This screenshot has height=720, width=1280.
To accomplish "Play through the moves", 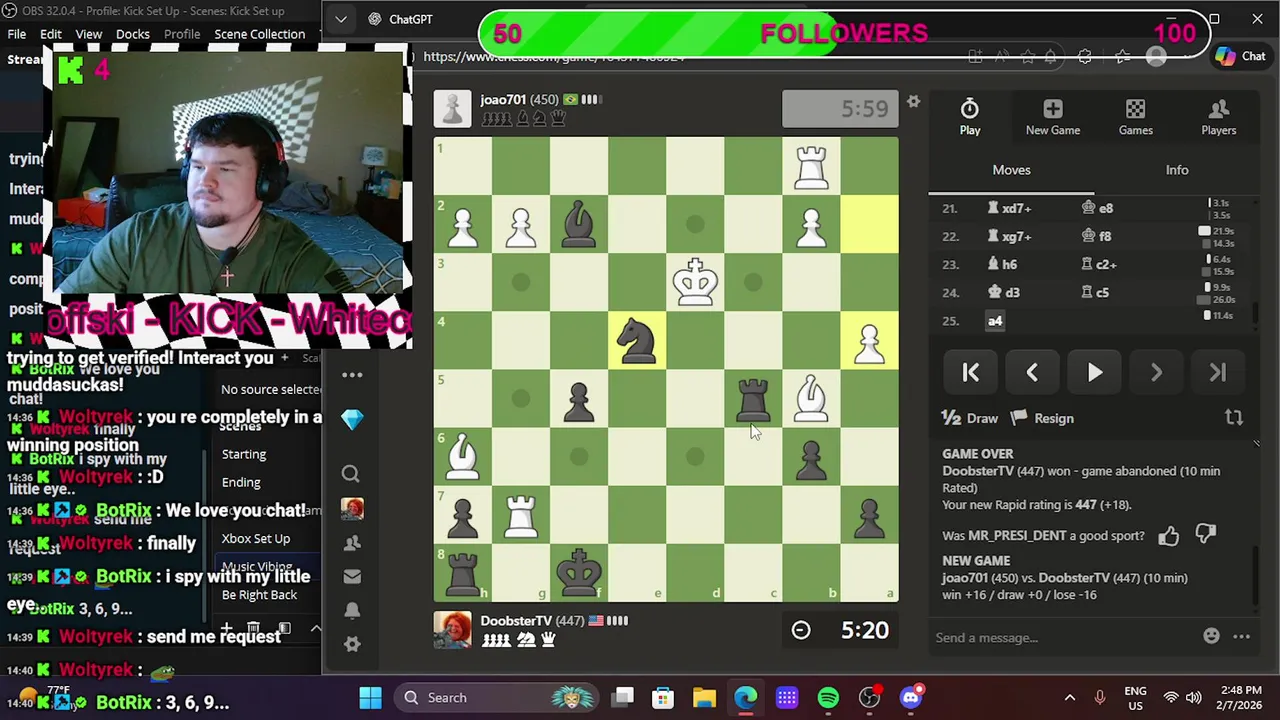I will tap(1094, 372).
